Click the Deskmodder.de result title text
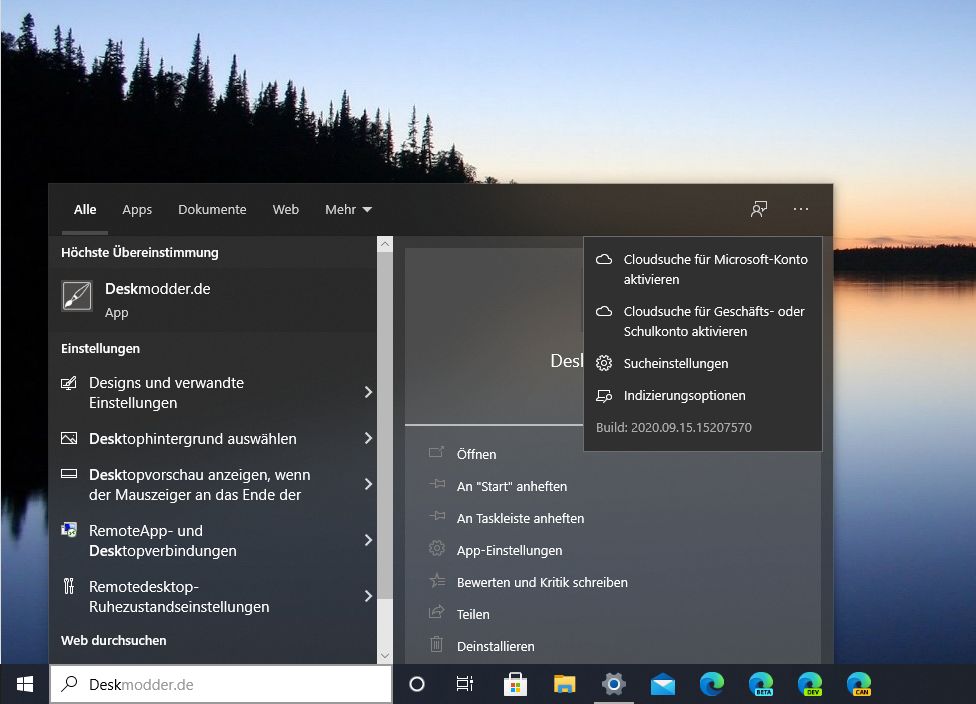The image size is (976, 704). 157,289
